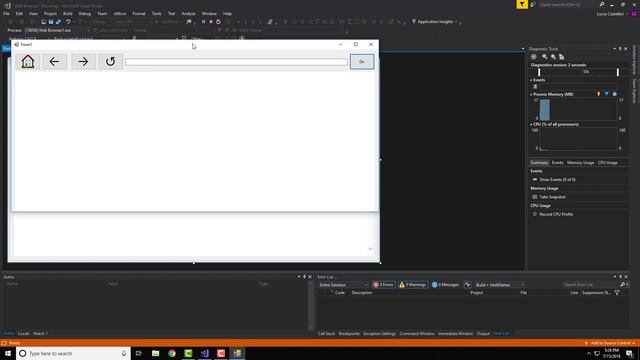
Task: Open the Tools menu
Action: click(157, 13)
